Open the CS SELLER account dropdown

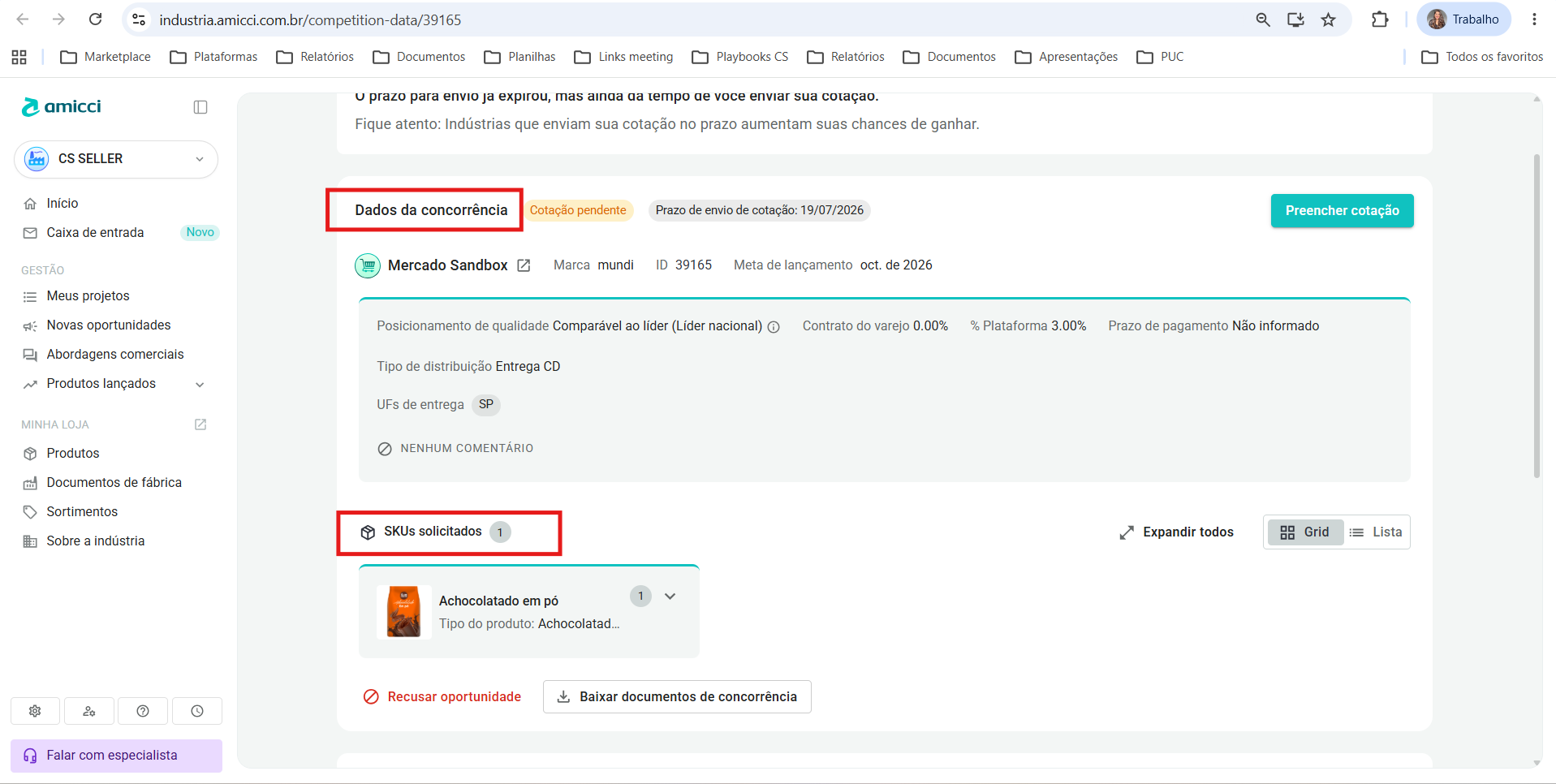tap(116, 159)
